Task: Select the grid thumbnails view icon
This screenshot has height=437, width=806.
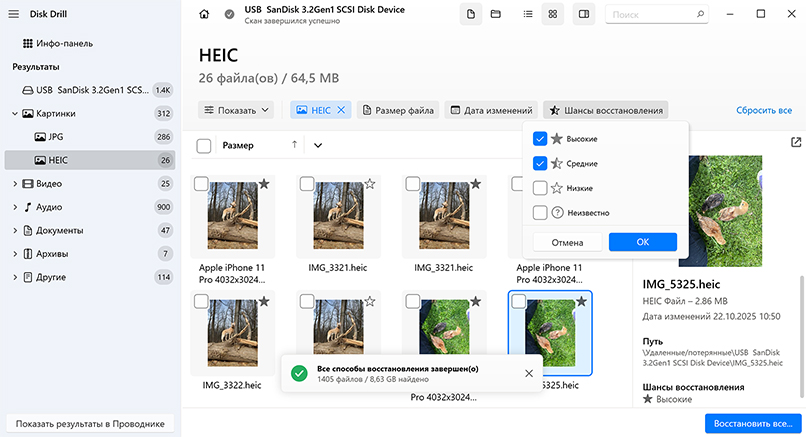Action: click(553, 15)
